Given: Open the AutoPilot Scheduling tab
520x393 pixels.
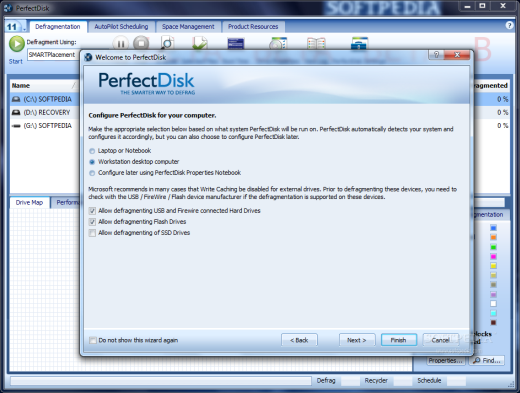Looking at the screenshot, I should point(121,27).
